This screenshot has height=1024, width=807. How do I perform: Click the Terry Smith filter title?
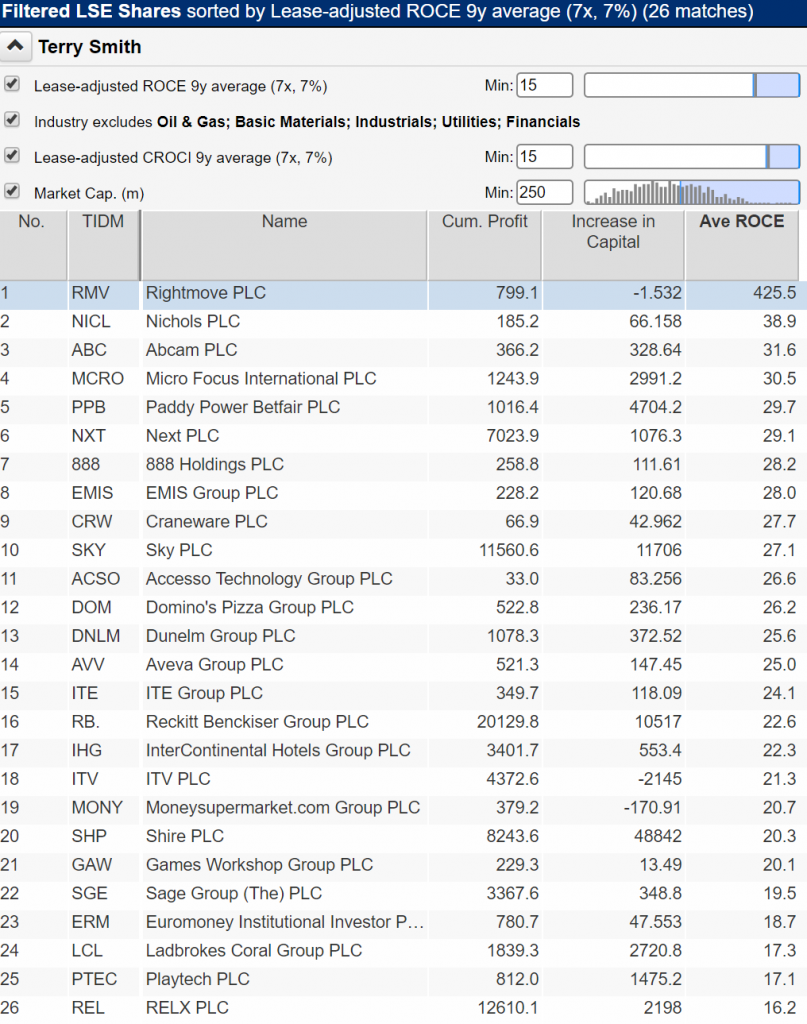[89, 47]
